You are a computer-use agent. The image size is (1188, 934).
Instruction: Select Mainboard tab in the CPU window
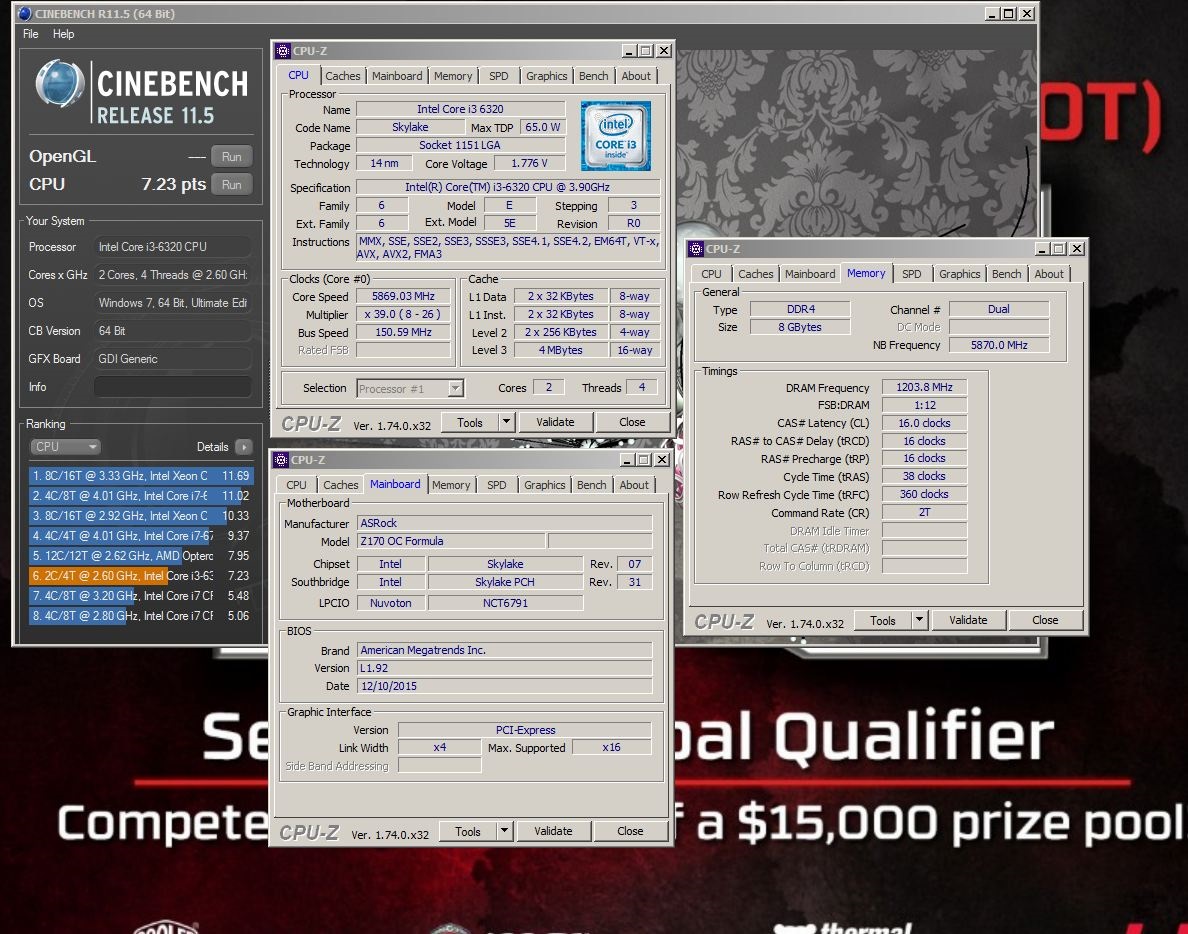point(397,76)
